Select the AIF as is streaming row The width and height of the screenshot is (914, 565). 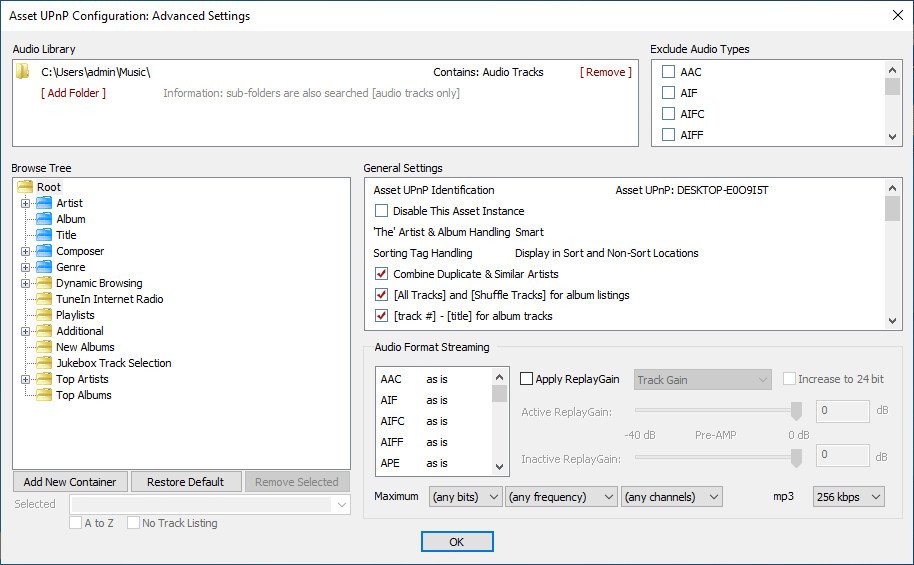pyautogui.click(x=434, y=400)
